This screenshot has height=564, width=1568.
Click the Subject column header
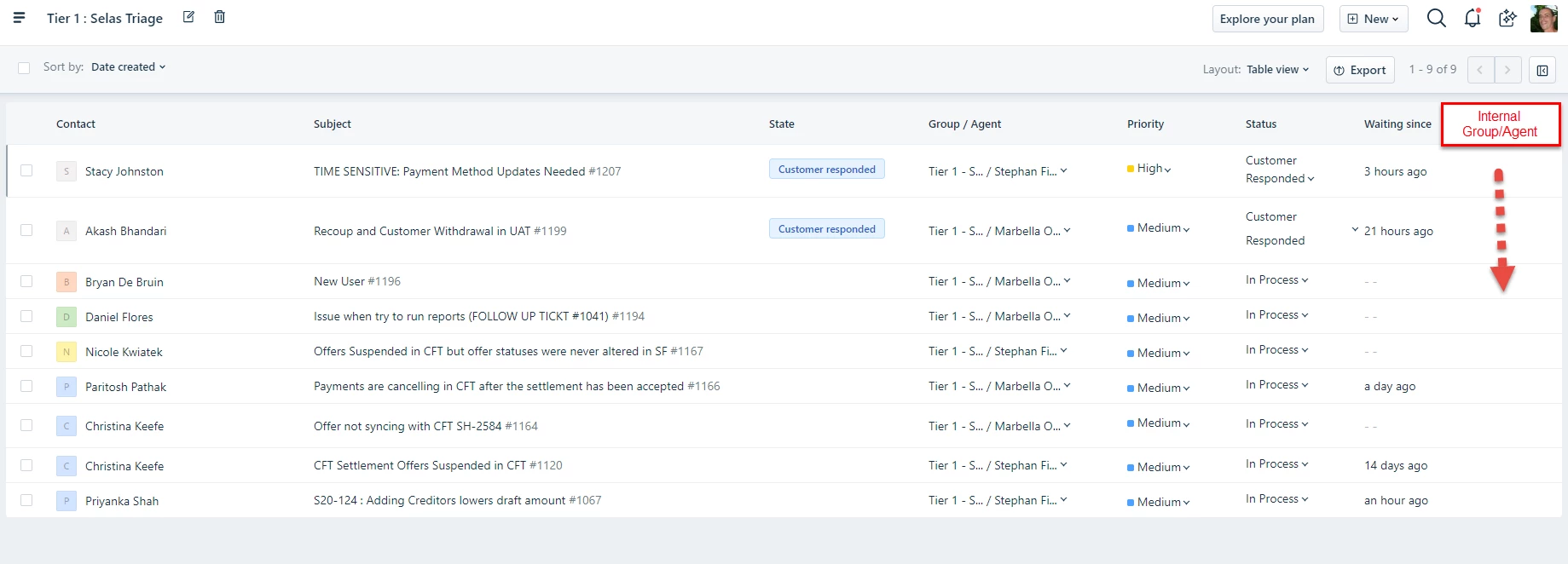[333, 124]
